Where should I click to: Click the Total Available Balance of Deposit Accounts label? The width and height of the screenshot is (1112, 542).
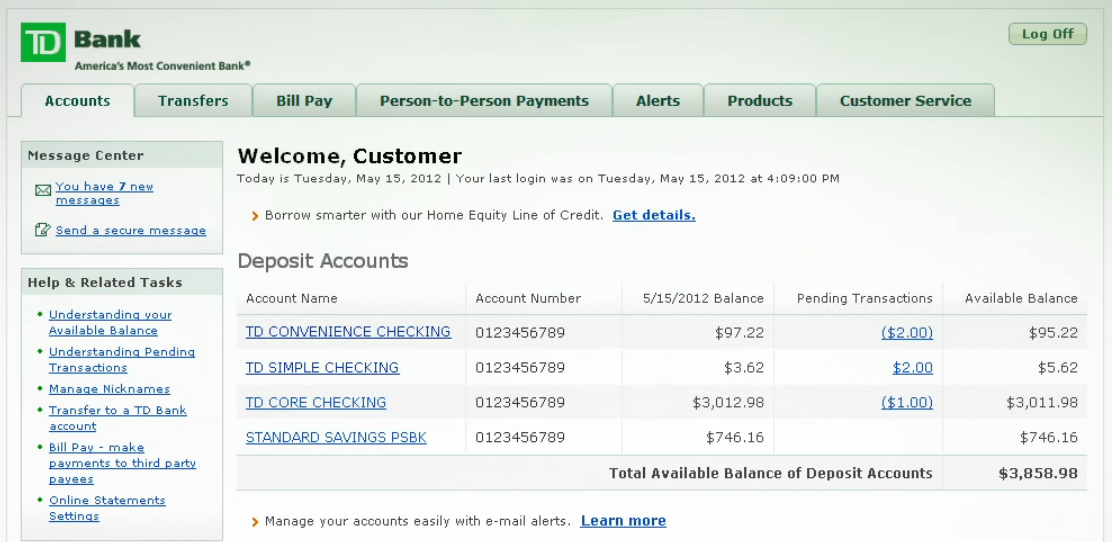(x=771, y=473)
